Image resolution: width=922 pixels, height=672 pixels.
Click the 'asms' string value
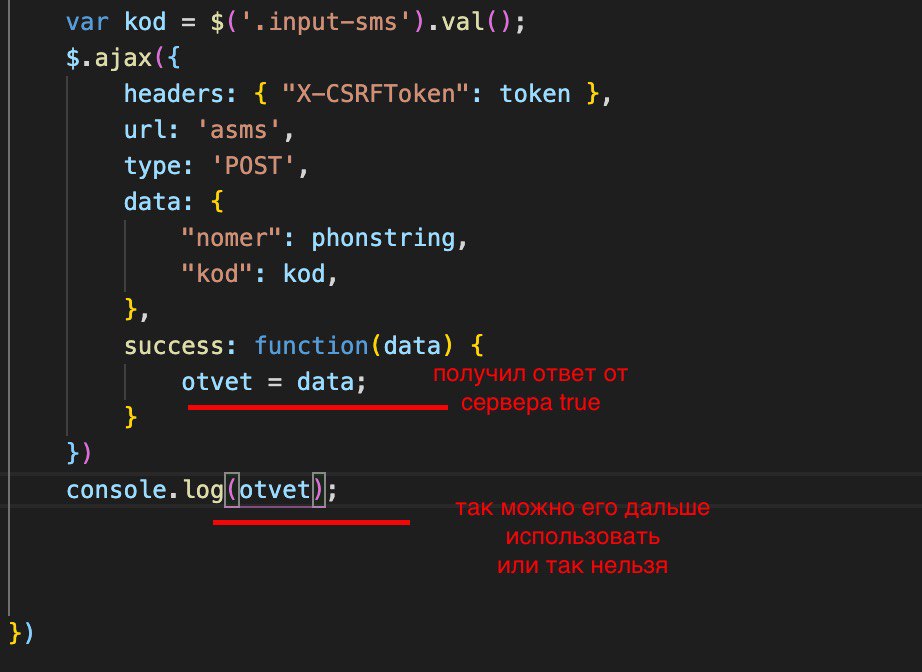tap(239, 130)
